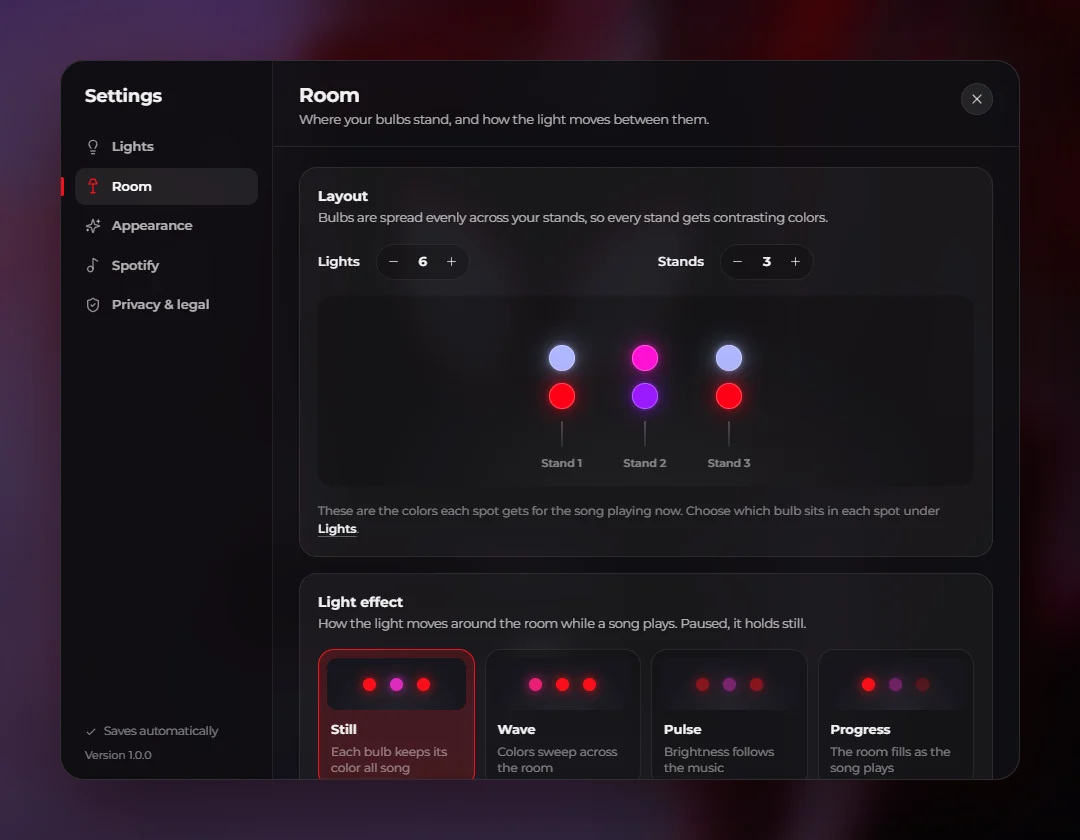This screenshot has height=840, width=1080.
Task: Click the red bulb on Stand 1
Action: pyautogui.click(x=561, y=396)
